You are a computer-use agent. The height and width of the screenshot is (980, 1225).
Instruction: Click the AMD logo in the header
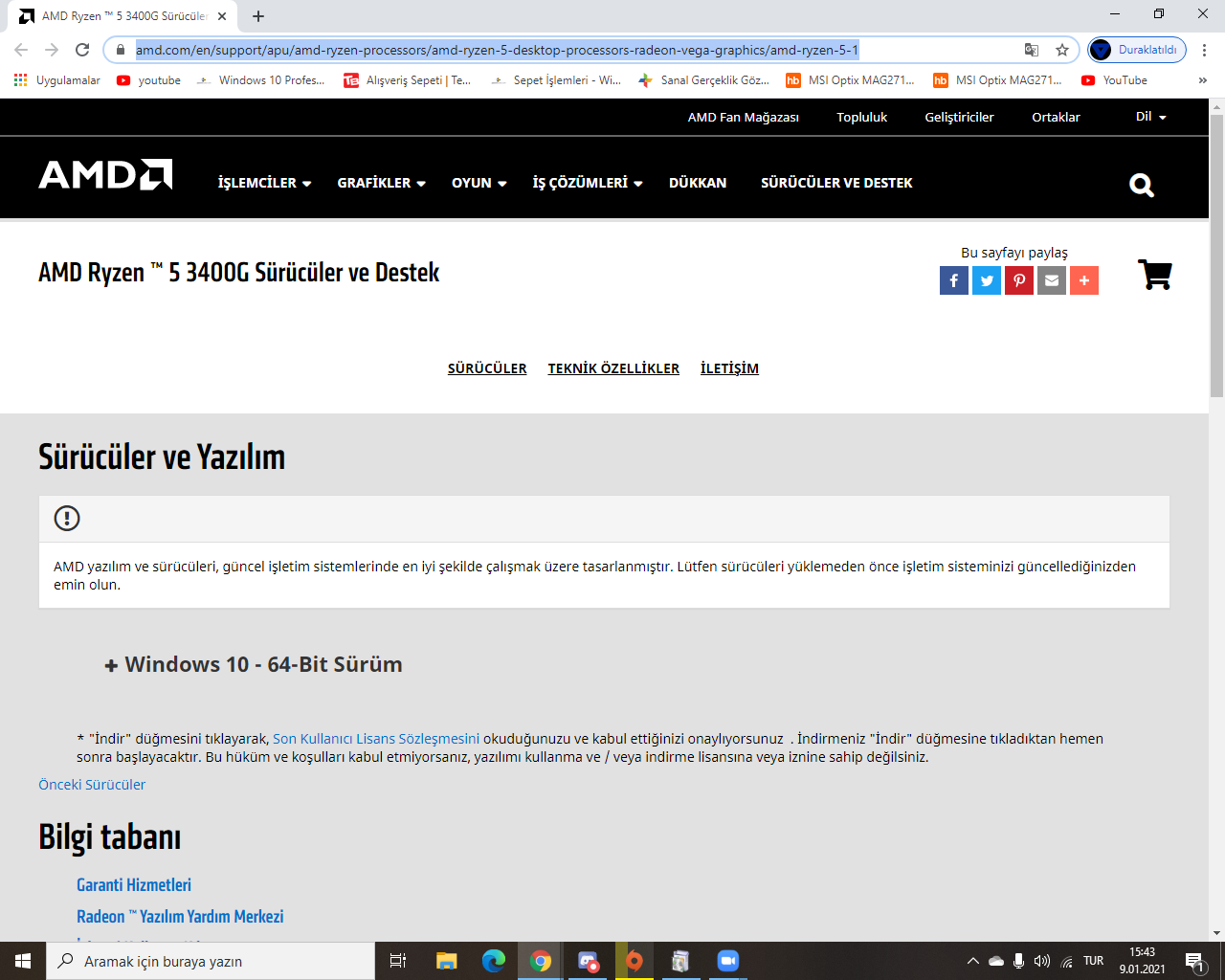105,175
